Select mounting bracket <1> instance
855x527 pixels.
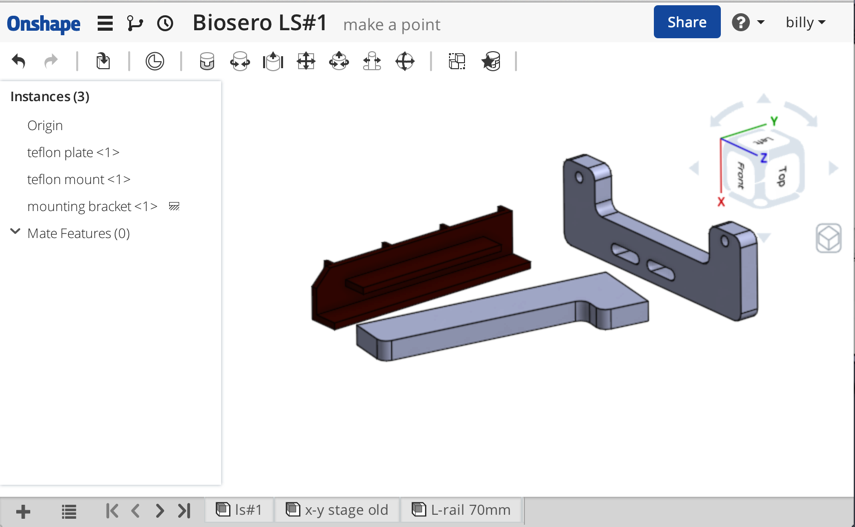click(92, 206)
